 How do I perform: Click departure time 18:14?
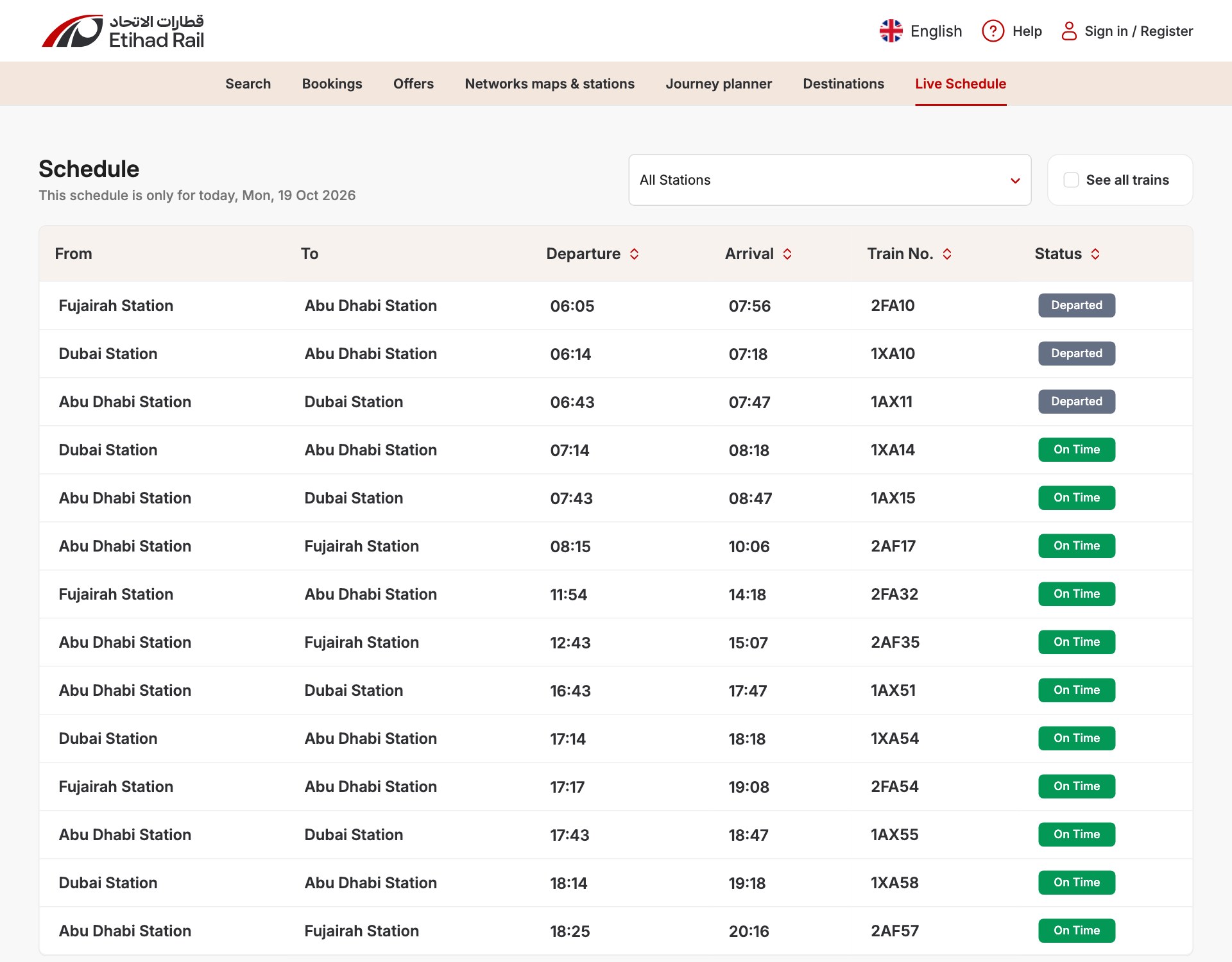569,883
